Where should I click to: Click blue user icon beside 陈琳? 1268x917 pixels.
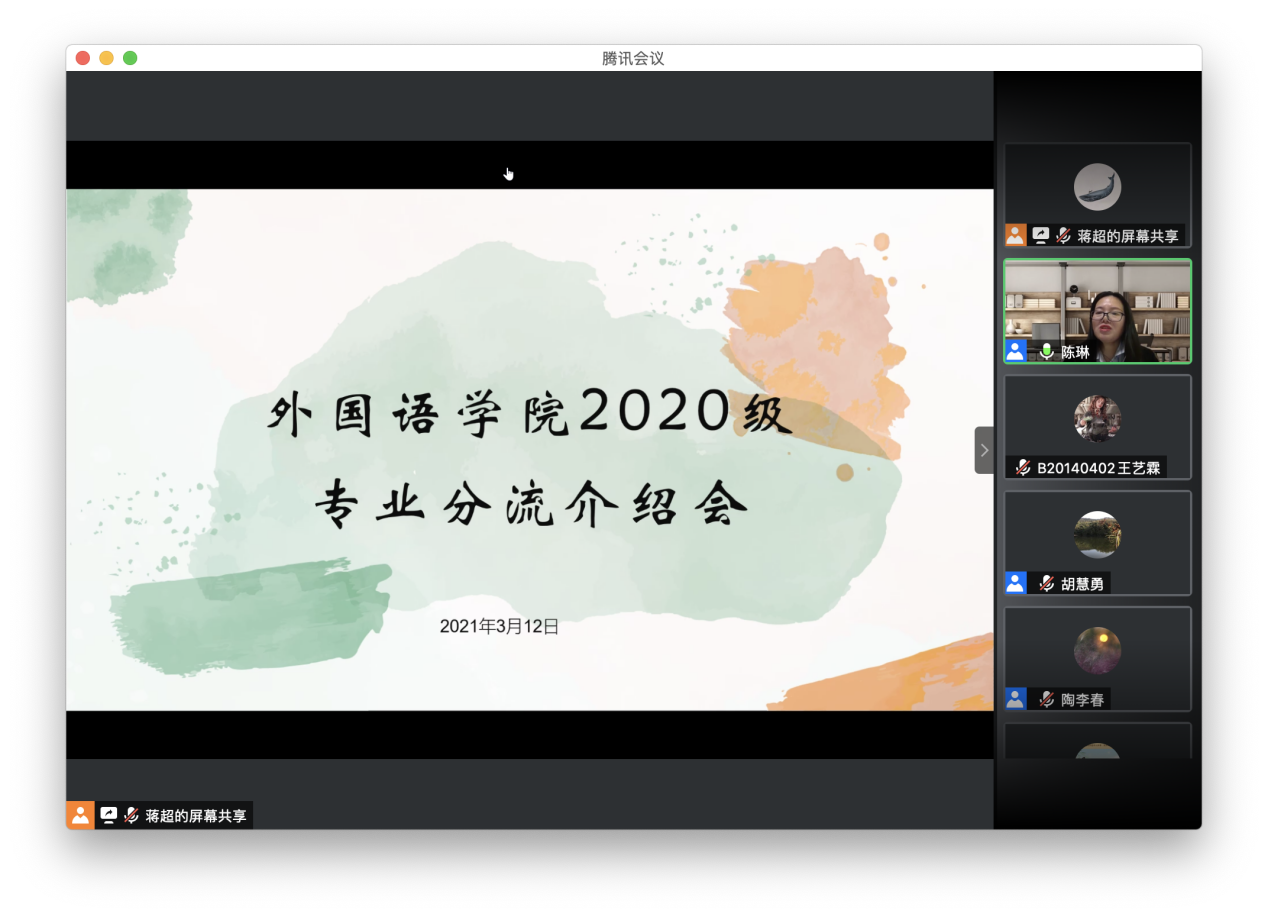[1015, 351]
